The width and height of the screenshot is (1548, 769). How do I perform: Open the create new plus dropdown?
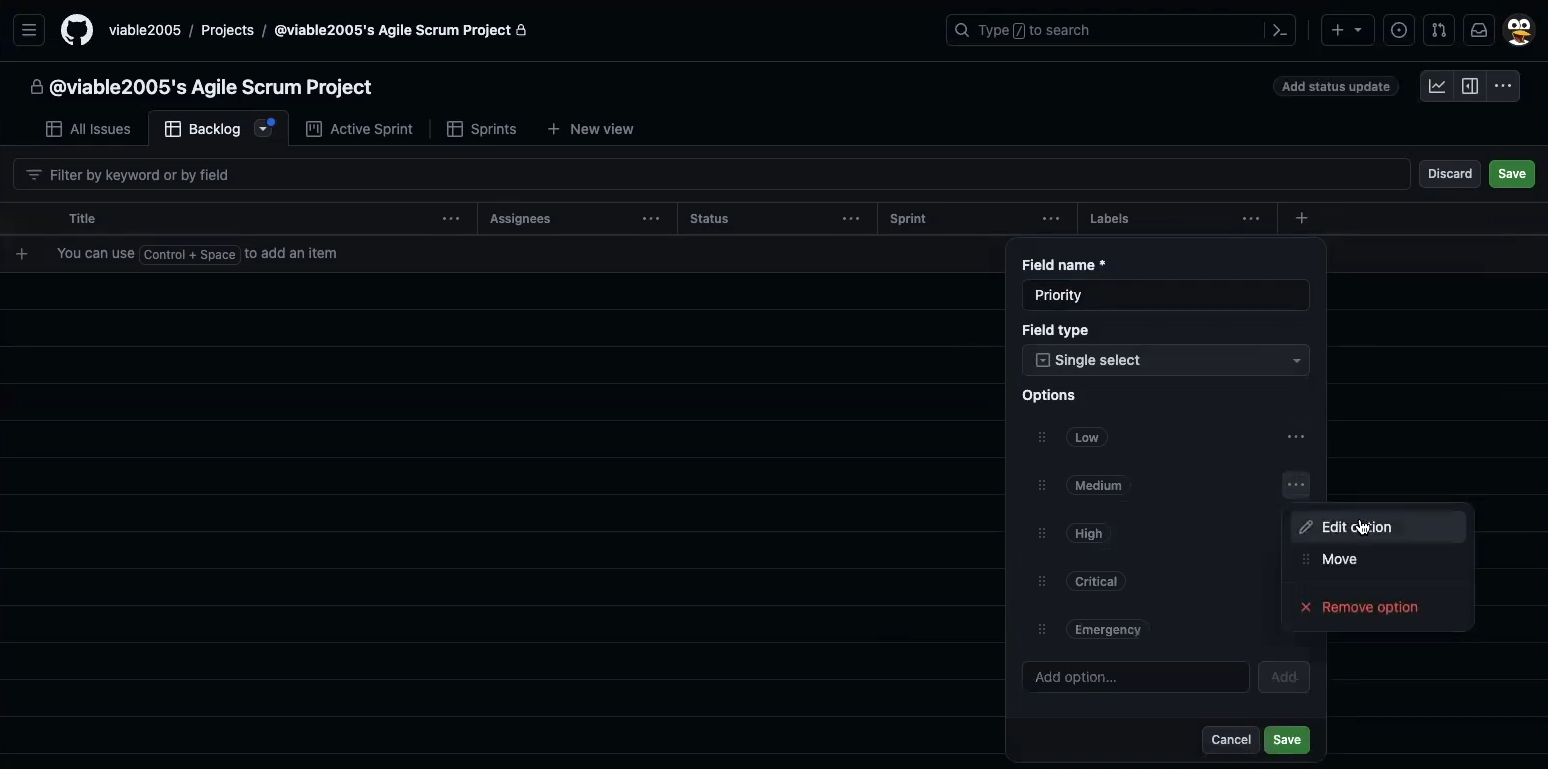point(1347,30)
